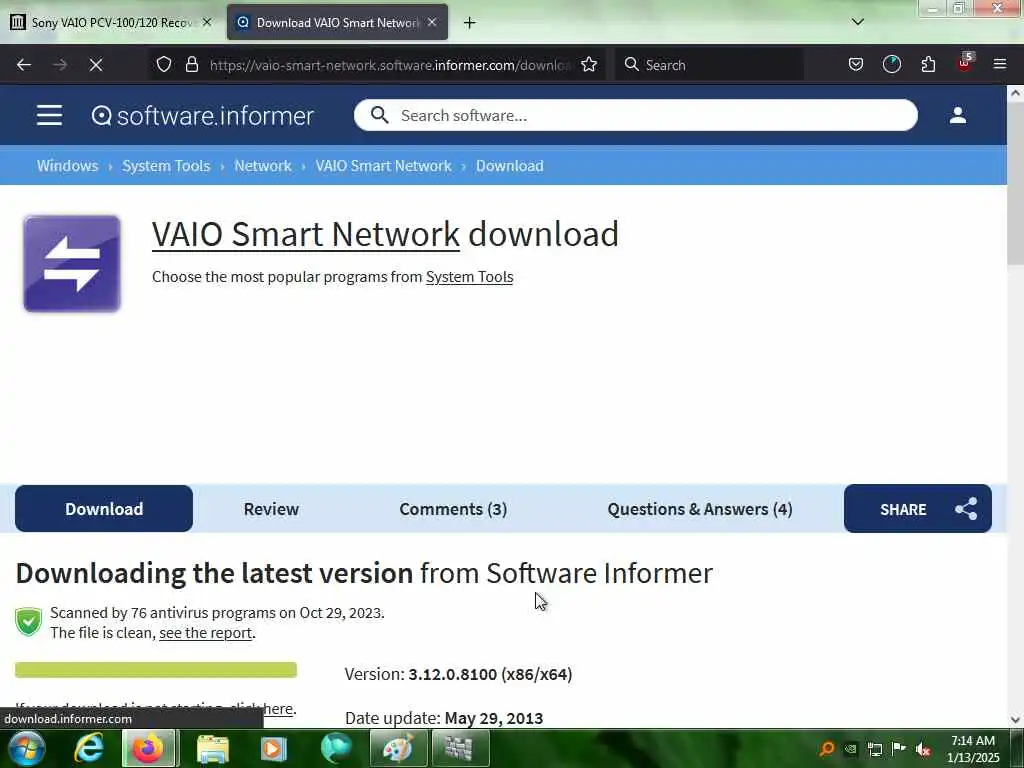Close the Sony VAIO PCV-100/120 tab

(x=206, y=22)
